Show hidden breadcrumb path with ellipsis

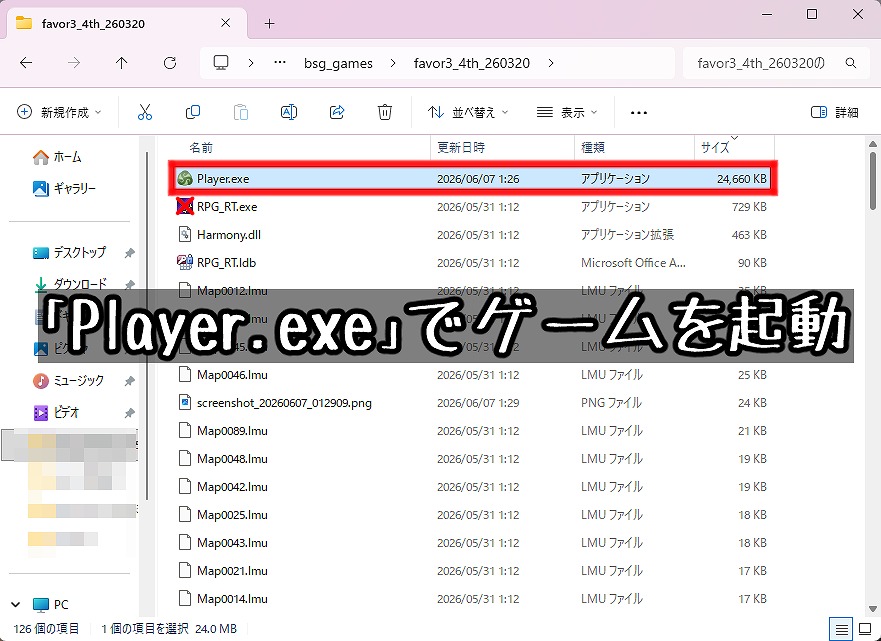(x=280, y=62)
